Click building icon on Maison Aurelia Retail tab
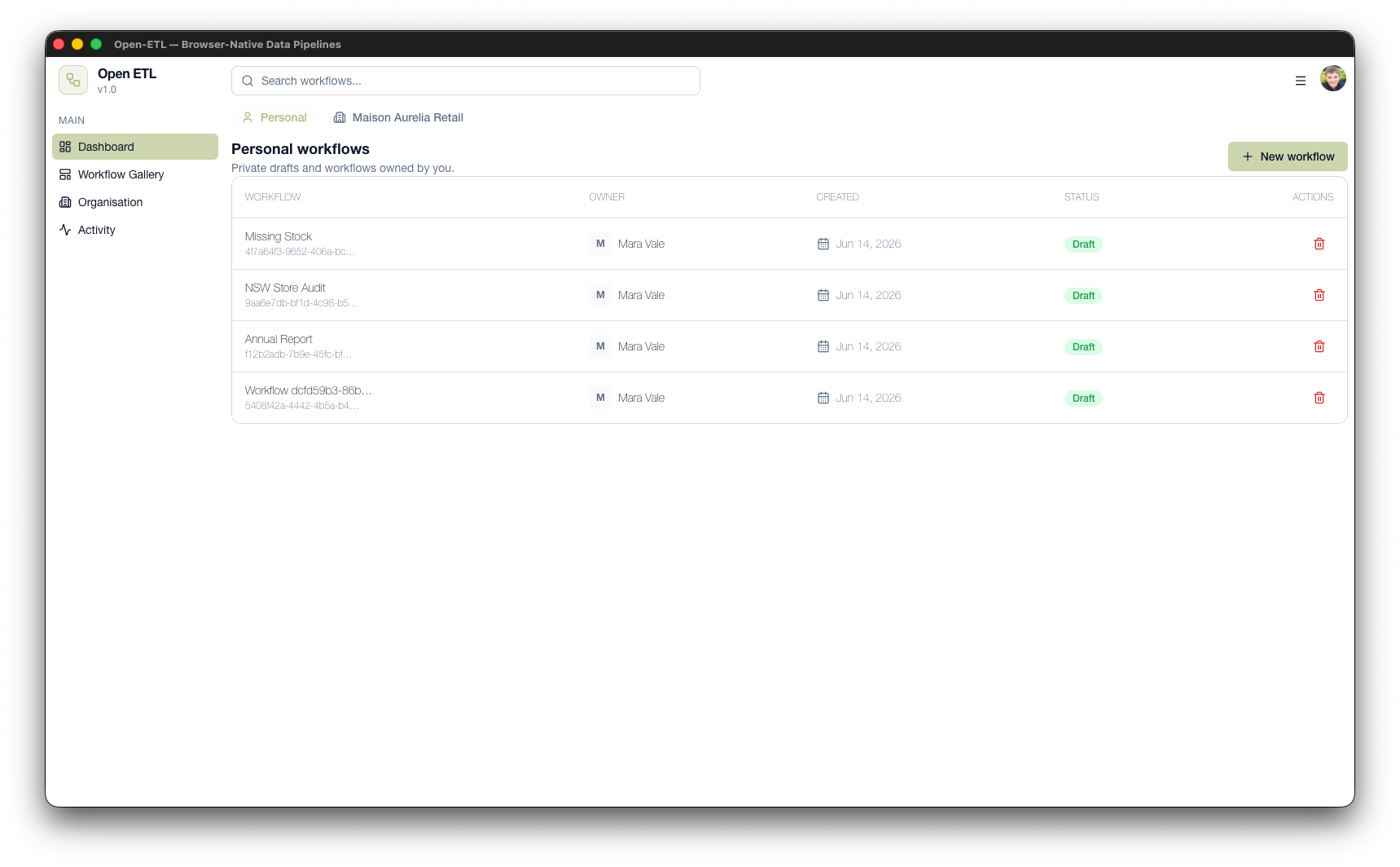Image resolution: width=1400 pixels, height=867 pixels. pos(340,117)
